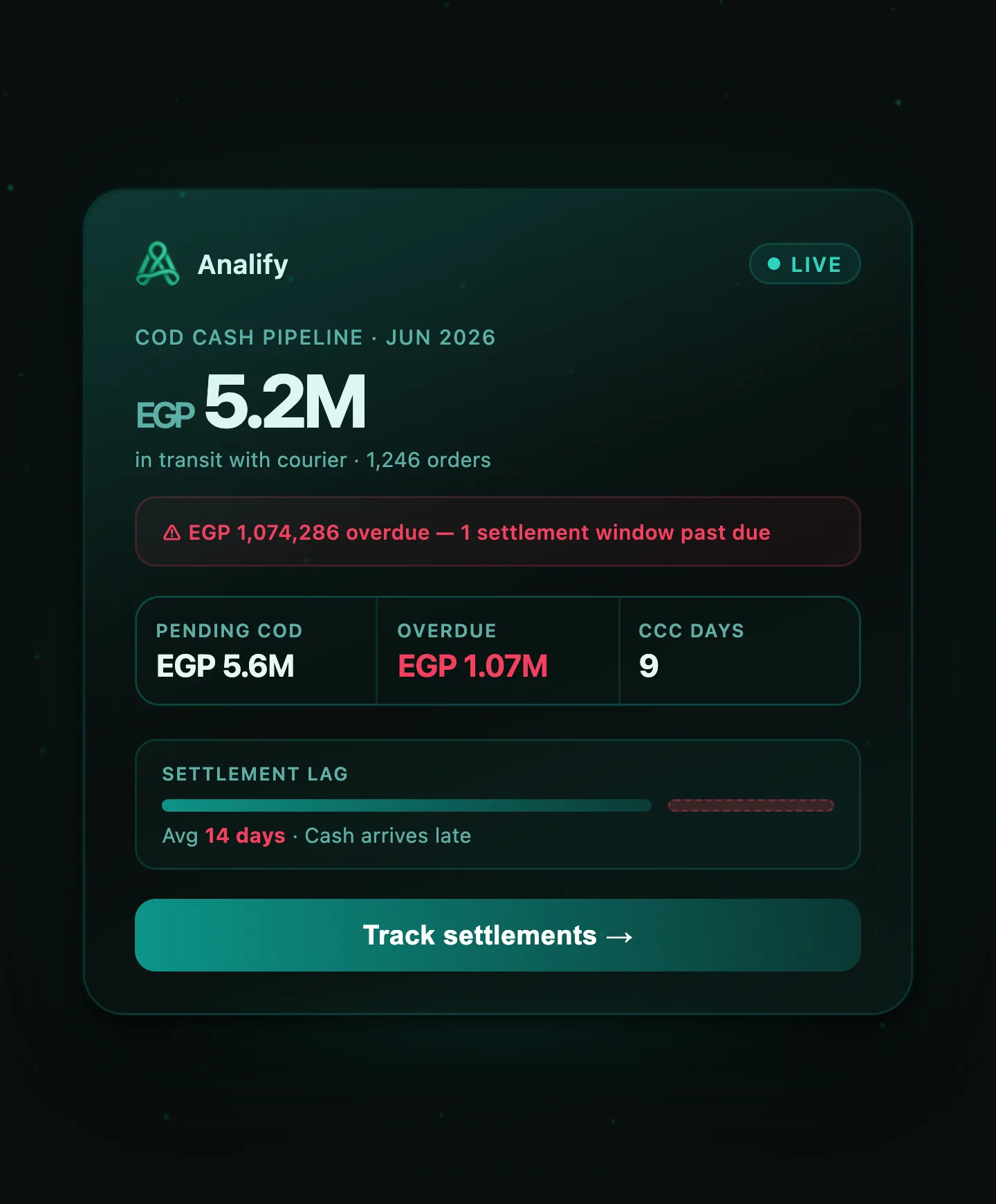Click the arrow on Track settlements
Image resolution: width=996 pixels, height=1204 pixels.
click(619, 937)
